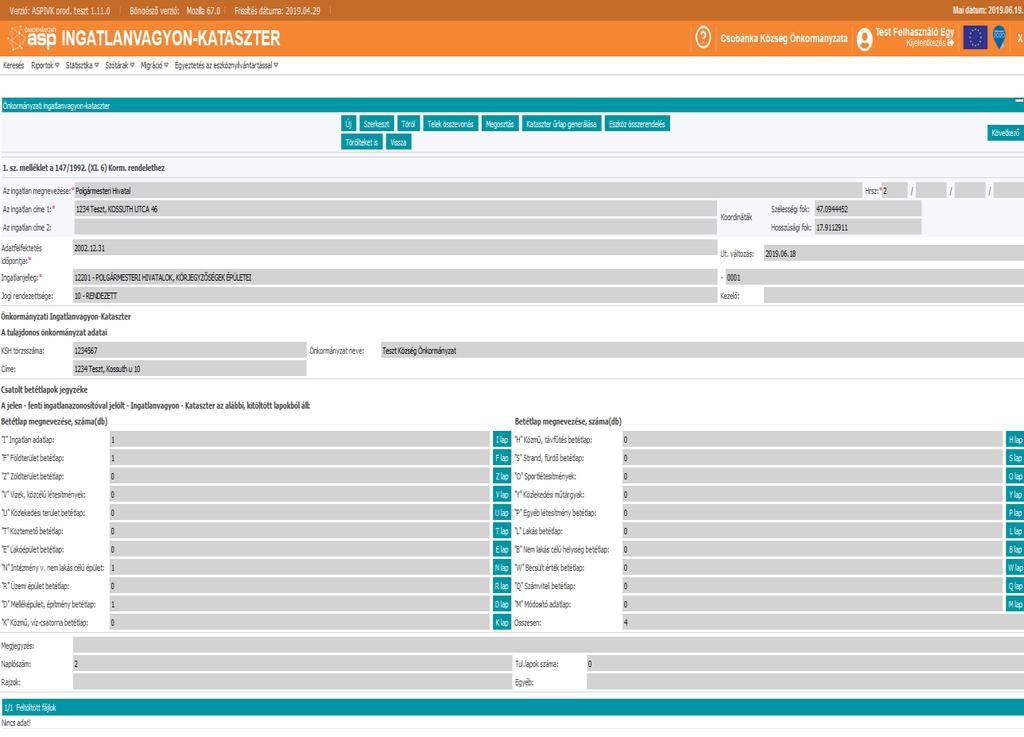Open the D lap button

click(502, 604)
